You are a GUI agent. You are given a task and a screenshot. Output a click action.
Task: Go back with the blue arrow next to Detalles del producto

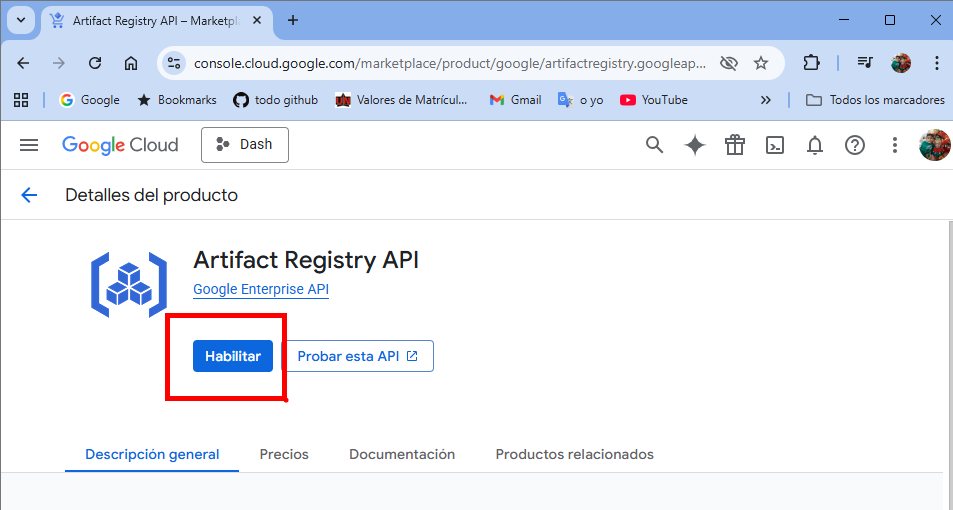click(x=29, y=195)
